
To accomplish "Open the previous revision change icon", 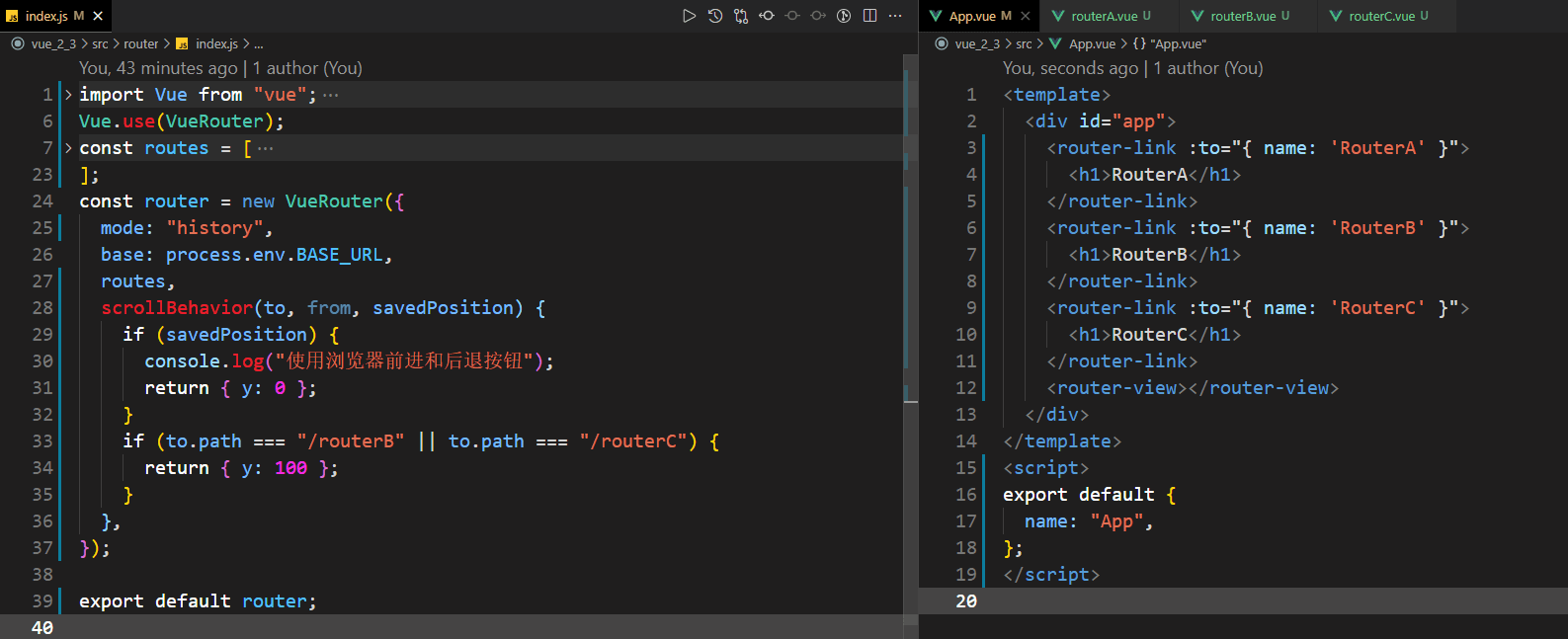I will (x=767, y=16).
